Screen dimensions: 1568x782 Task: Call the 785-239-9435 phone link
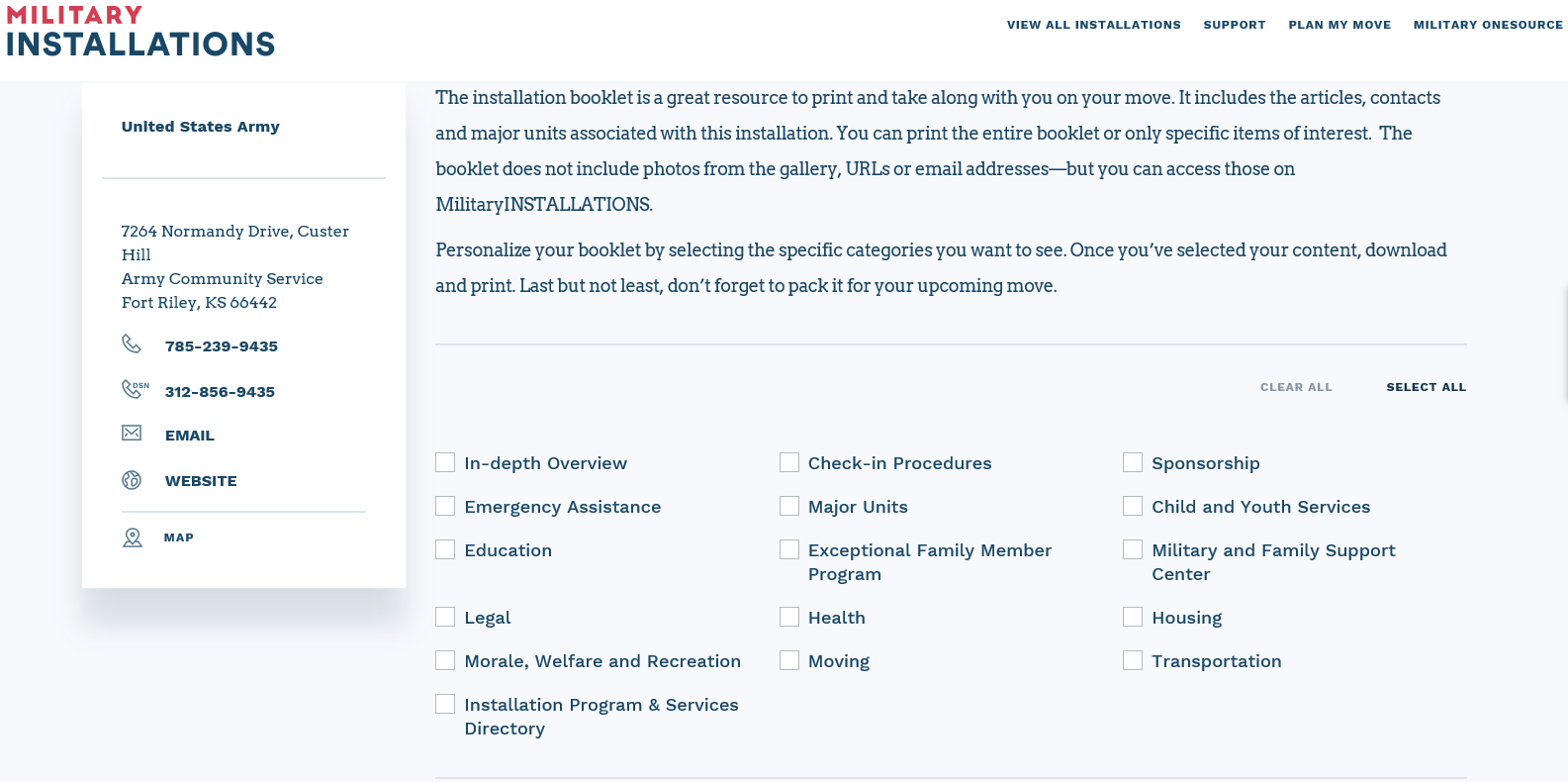222,346
